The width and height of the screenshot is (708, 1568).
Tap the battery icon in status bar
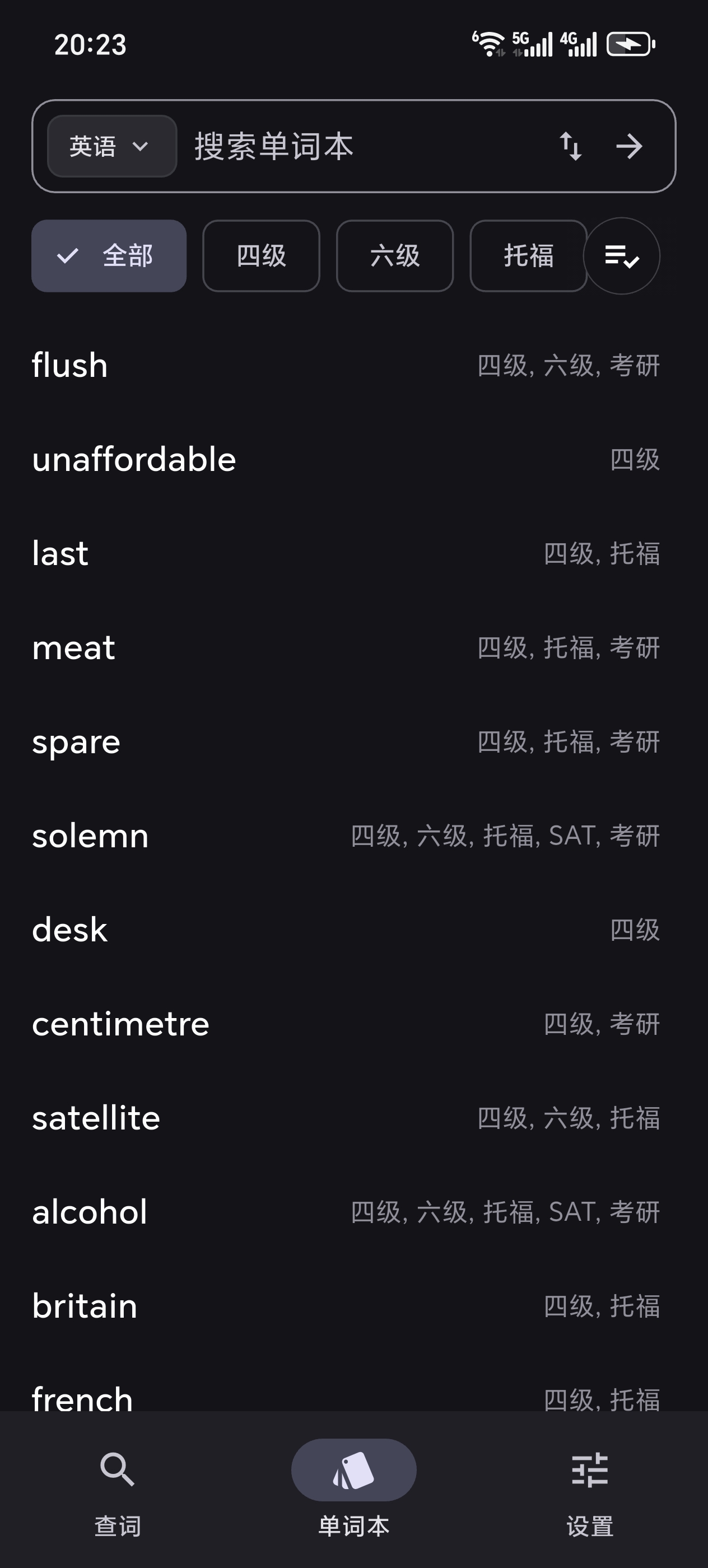[x=631, y=44]
